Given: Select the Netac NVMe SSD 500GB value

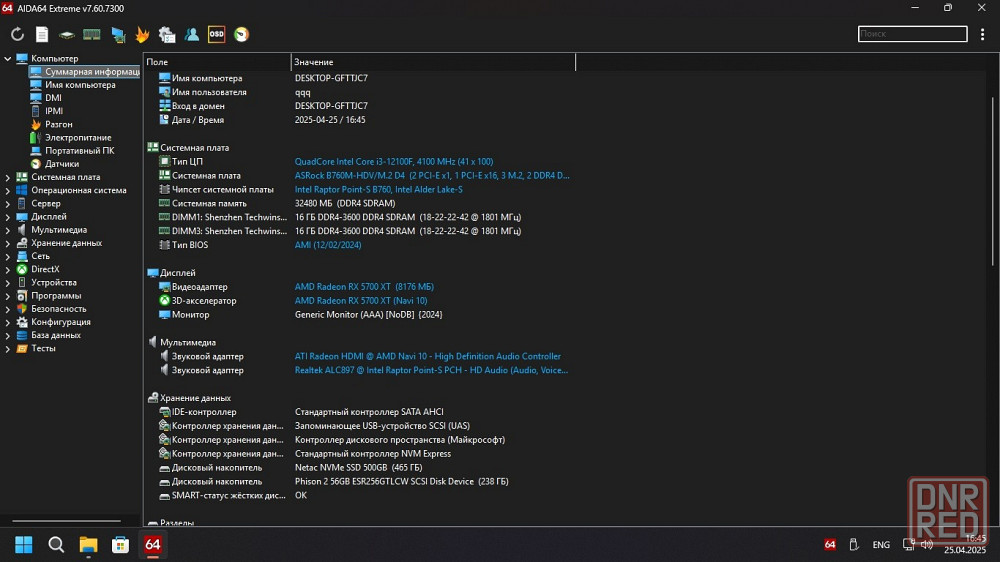Looking at the screenshot, I should [358, 468].
